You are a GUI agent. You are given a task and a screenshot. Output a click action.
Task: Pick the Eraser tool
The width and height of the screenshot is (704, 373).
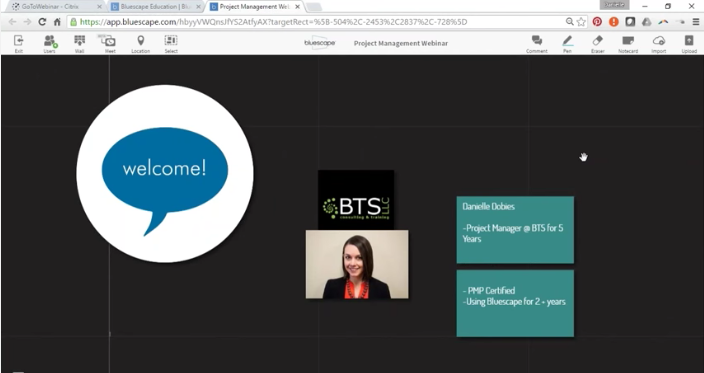(x=598, y=40)
